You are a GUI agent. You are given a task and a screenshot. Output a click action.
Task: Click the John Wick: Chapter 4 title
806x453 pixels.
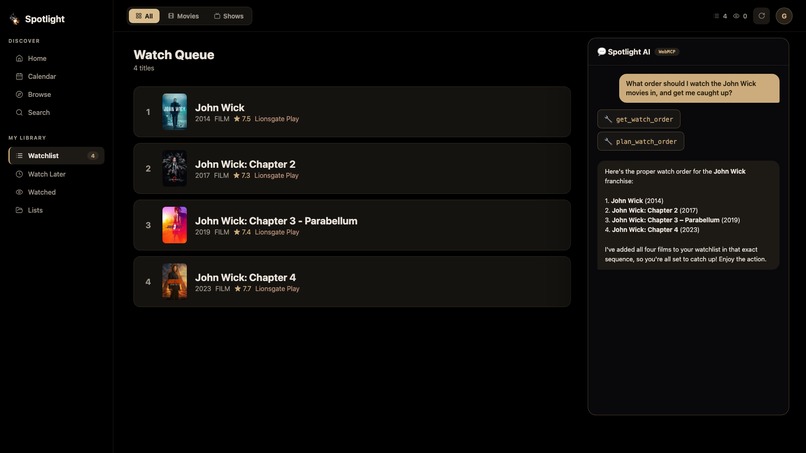tap(245, 277)
